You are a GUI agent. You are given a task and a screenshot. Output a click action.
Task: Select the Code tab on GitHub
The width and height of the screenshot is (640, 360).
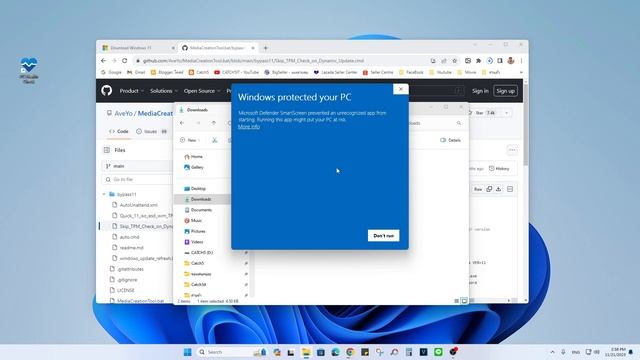[x=119, y=131]
